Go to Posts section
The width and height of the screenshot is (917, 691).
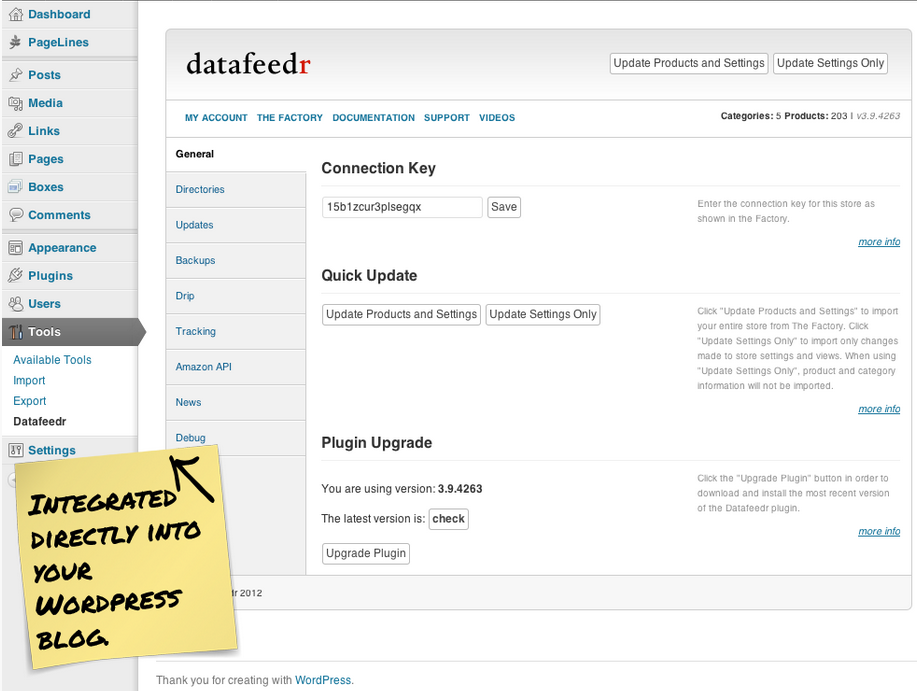pyautogui.click(x=44, y=75)
